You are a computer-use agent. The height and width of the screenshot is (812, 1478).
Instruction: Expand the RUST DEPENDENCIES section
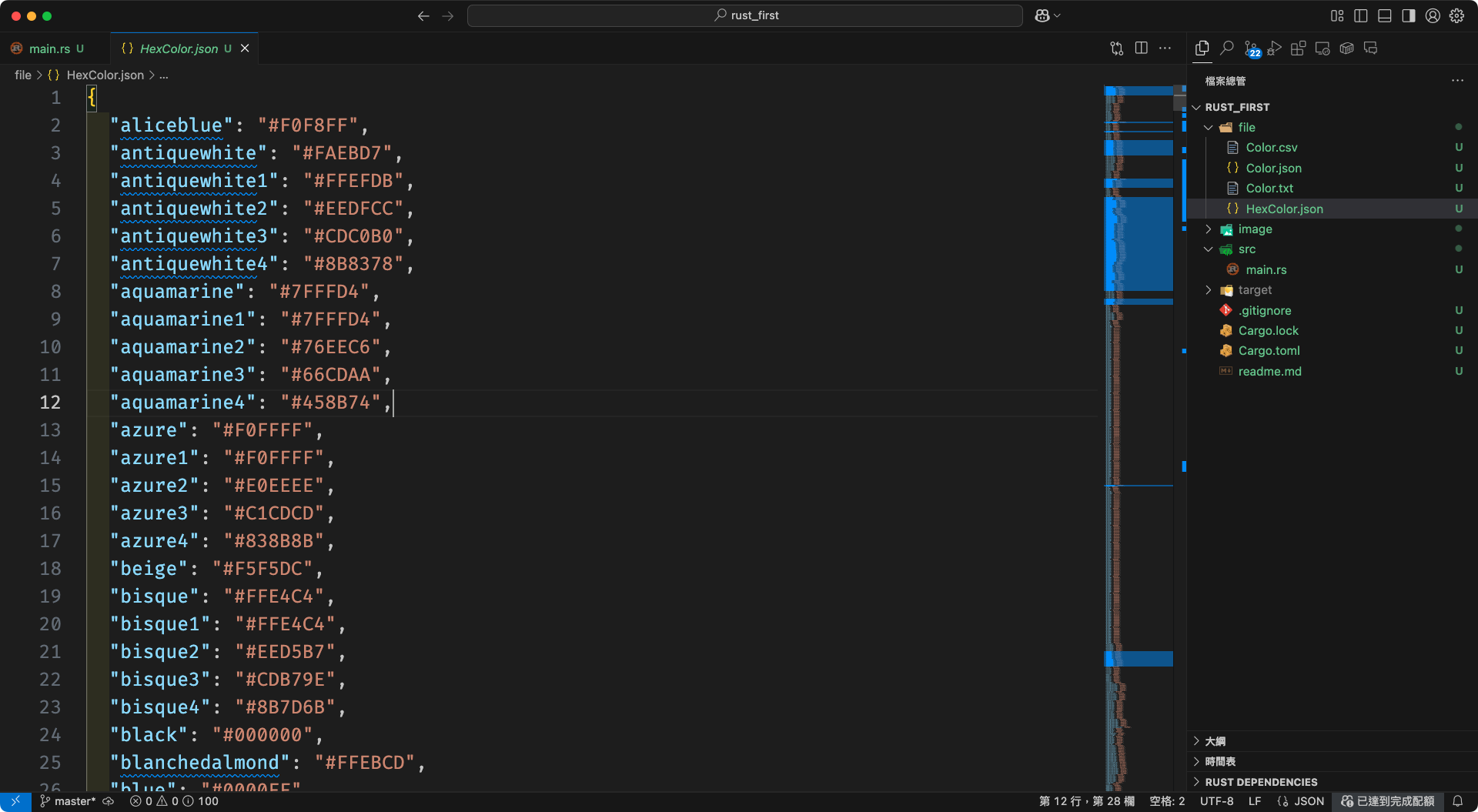[1333, 782]
